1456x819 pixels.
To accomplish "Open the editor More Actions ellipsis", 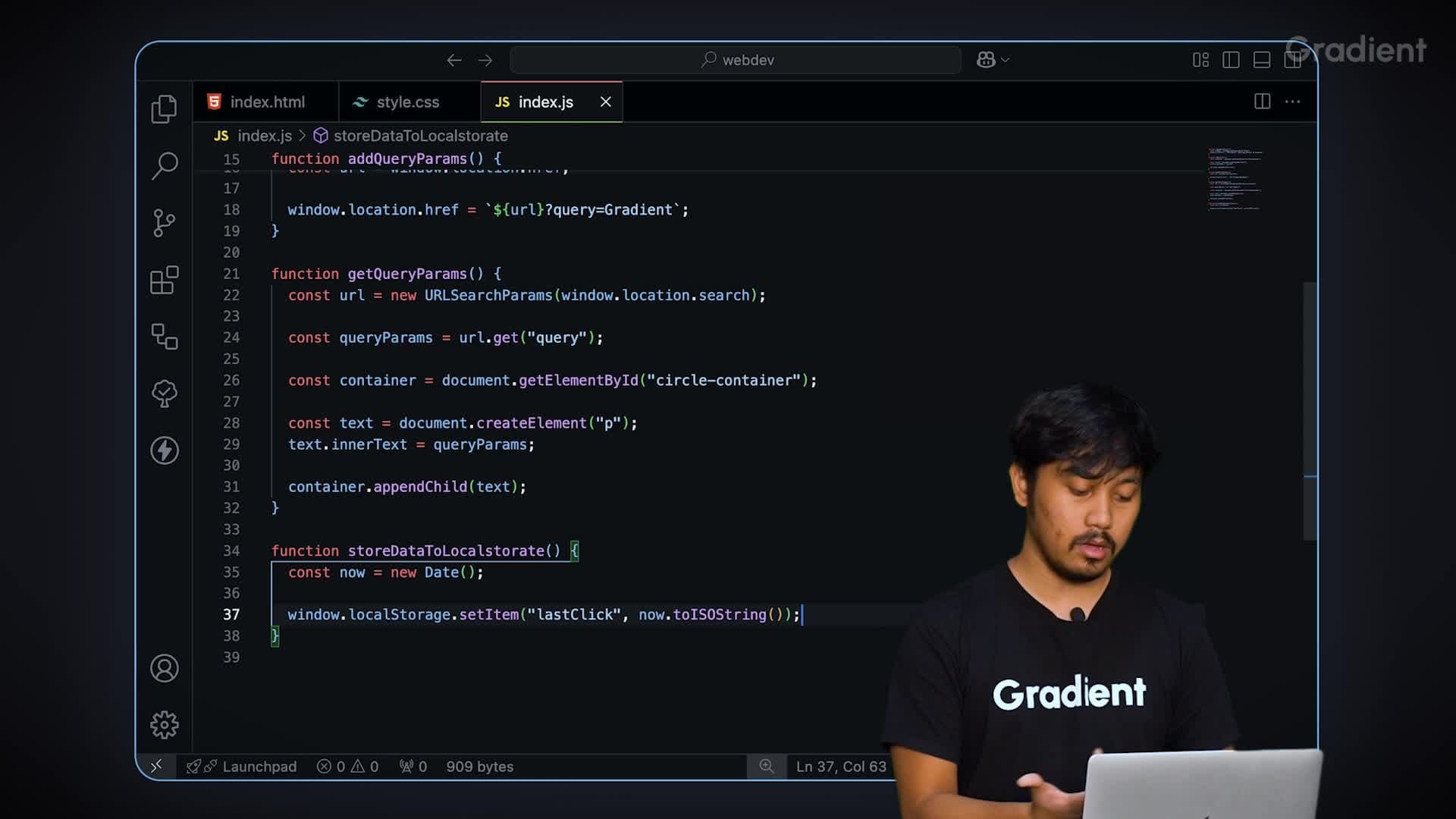I will pyautogui.click(x=1293, y=102).
